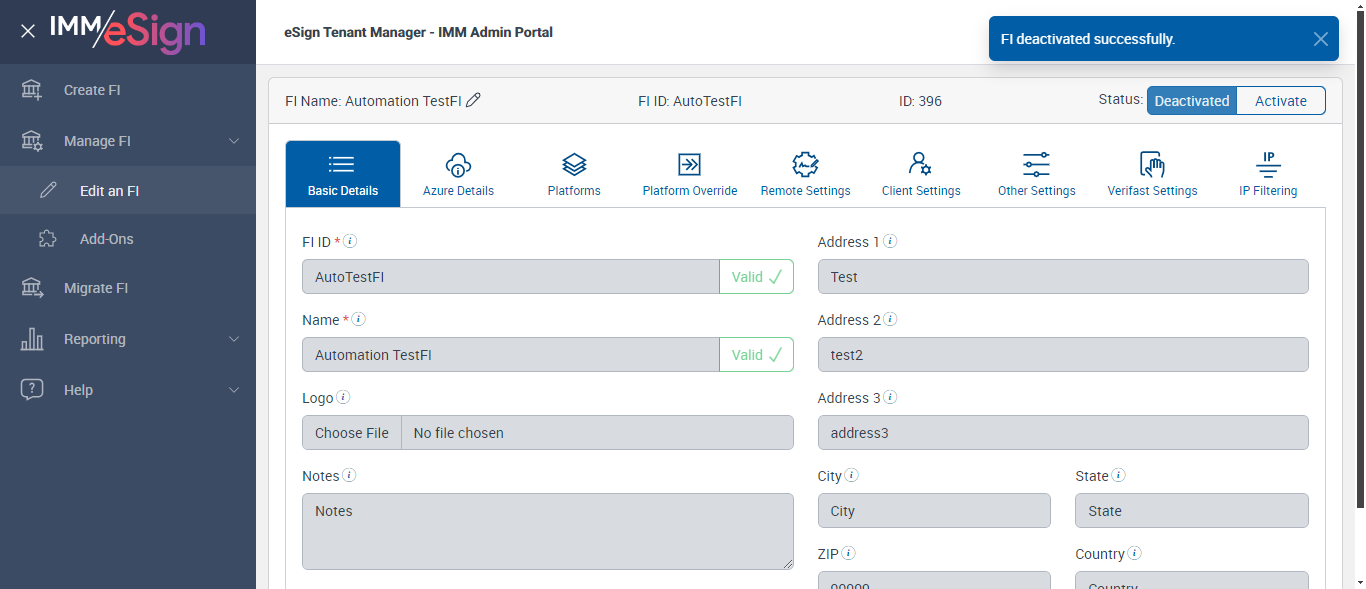Open the IP Filtering tab
The image size is (1366, 589).
click(x=1268, y=174)
